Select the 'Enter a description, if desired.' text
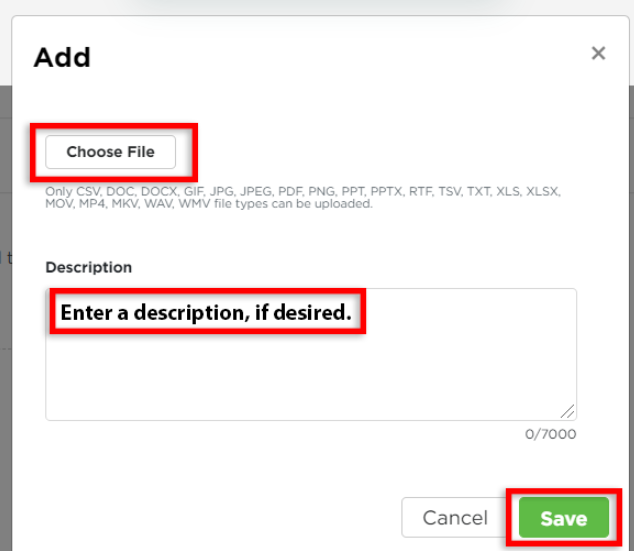The image size is (634, 551). [206, 312]
